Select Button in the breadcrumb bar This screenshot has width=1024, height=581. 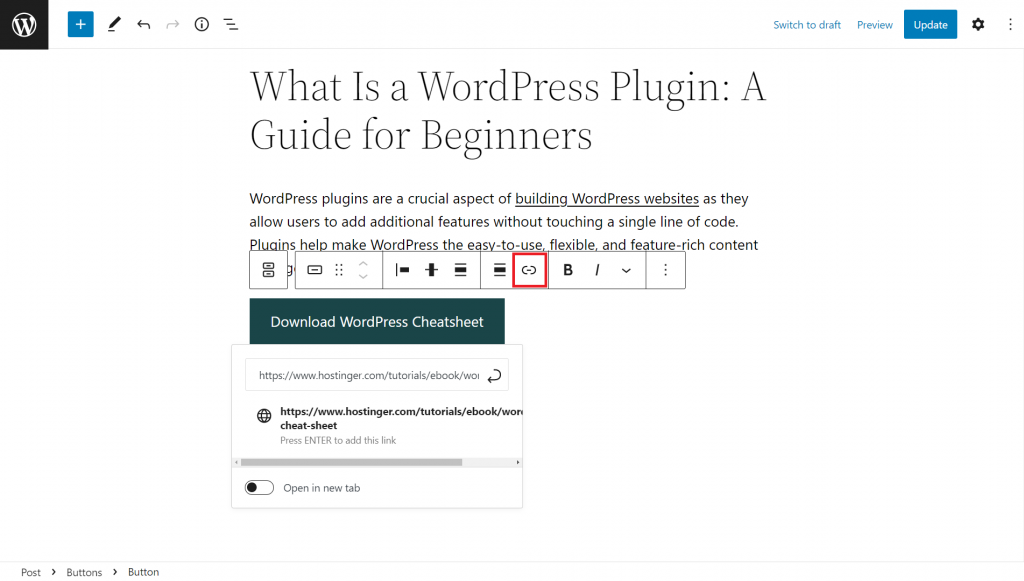pyautogui.click(x=143, y=571)
